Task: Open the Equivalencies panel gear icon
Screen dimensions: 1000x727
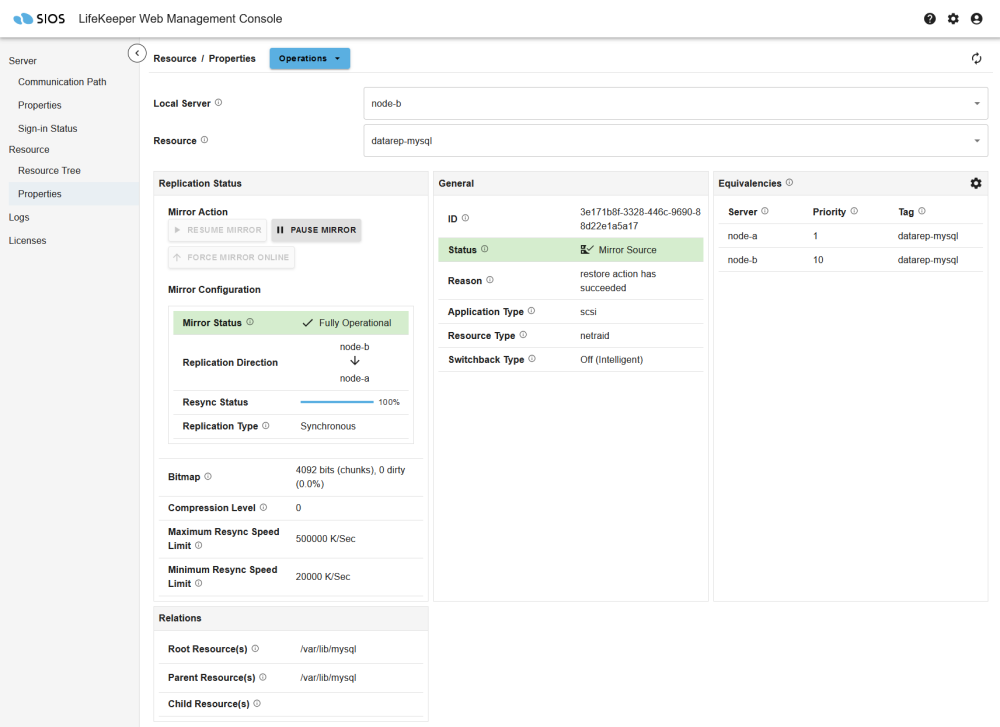Action: point(976,183)
